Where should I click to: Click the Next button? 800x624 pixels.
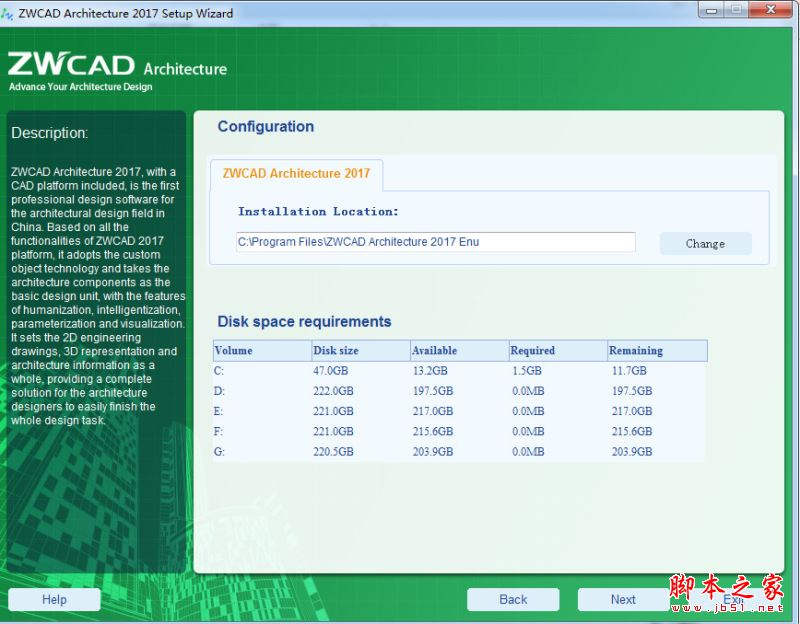point(623,599)
